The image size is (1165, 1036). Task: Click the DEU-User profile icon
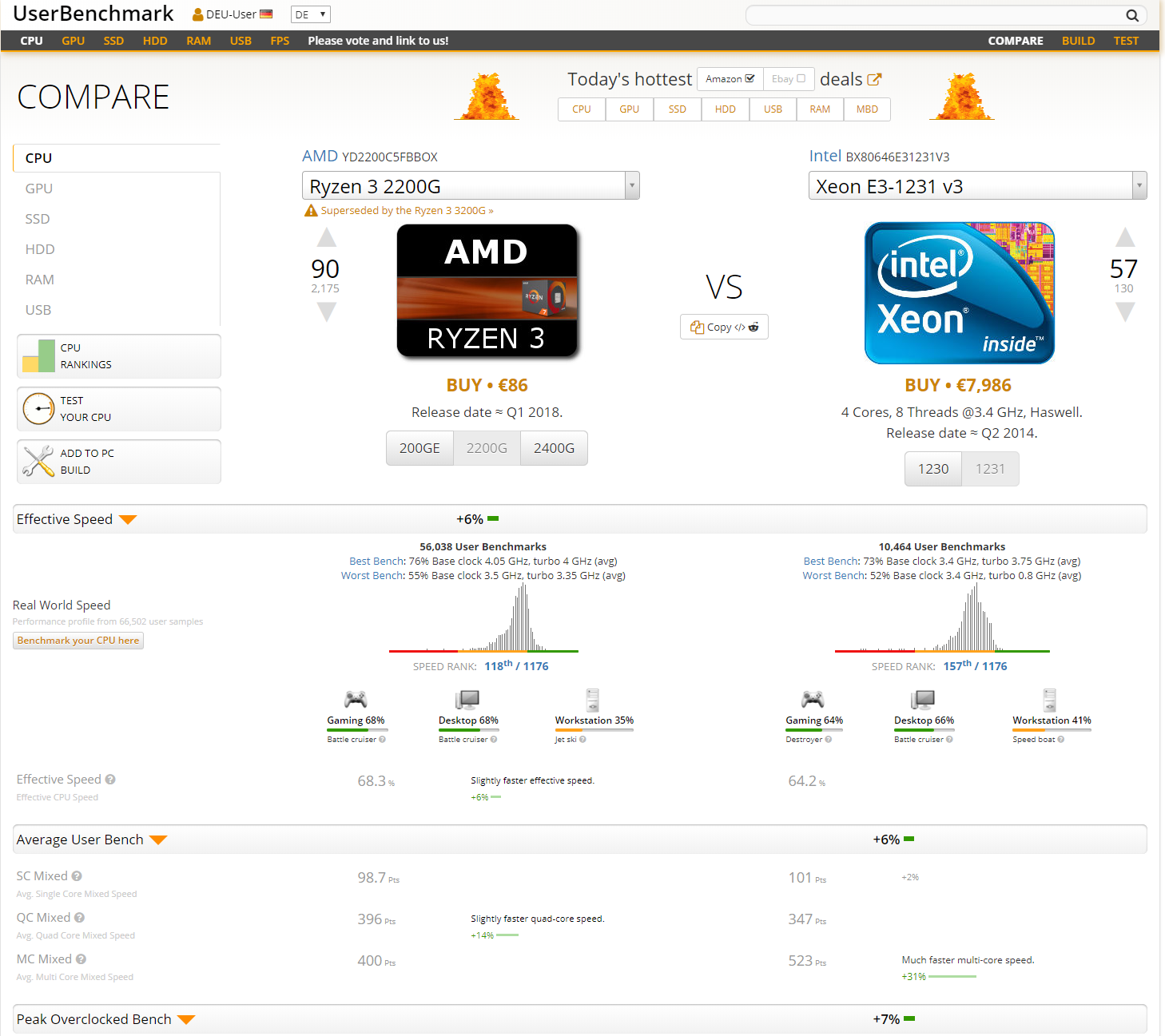tap(197, 14)
